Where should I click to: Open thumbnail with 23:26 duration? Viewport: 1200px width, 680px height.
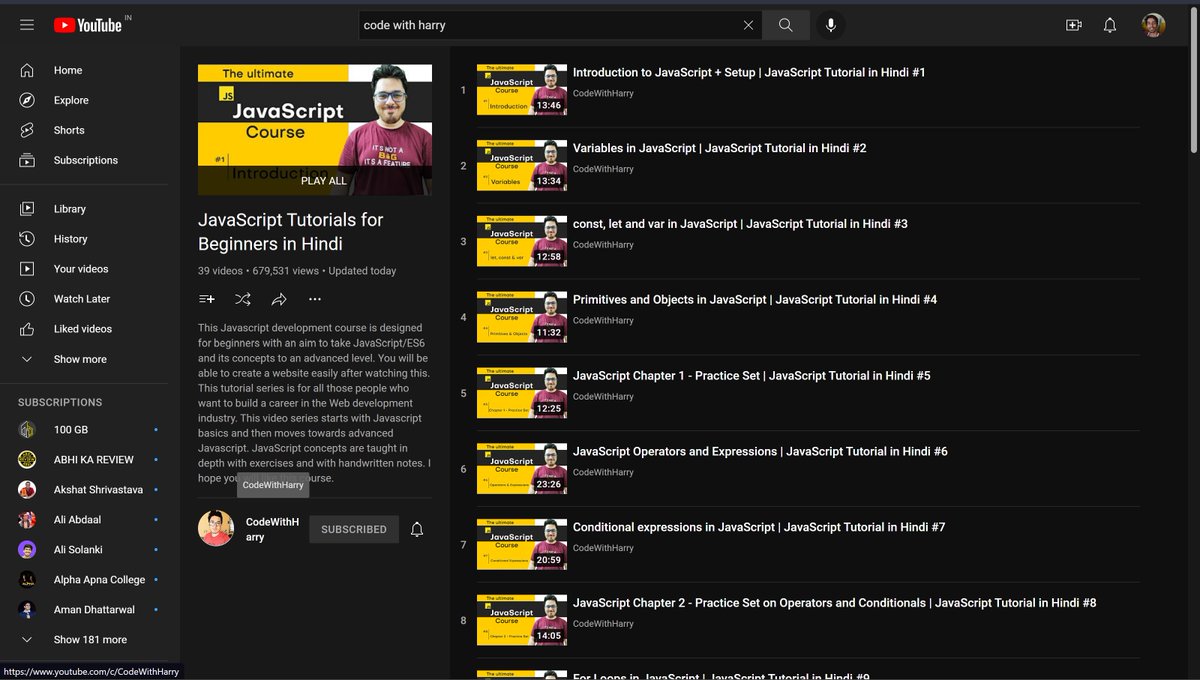522,469
